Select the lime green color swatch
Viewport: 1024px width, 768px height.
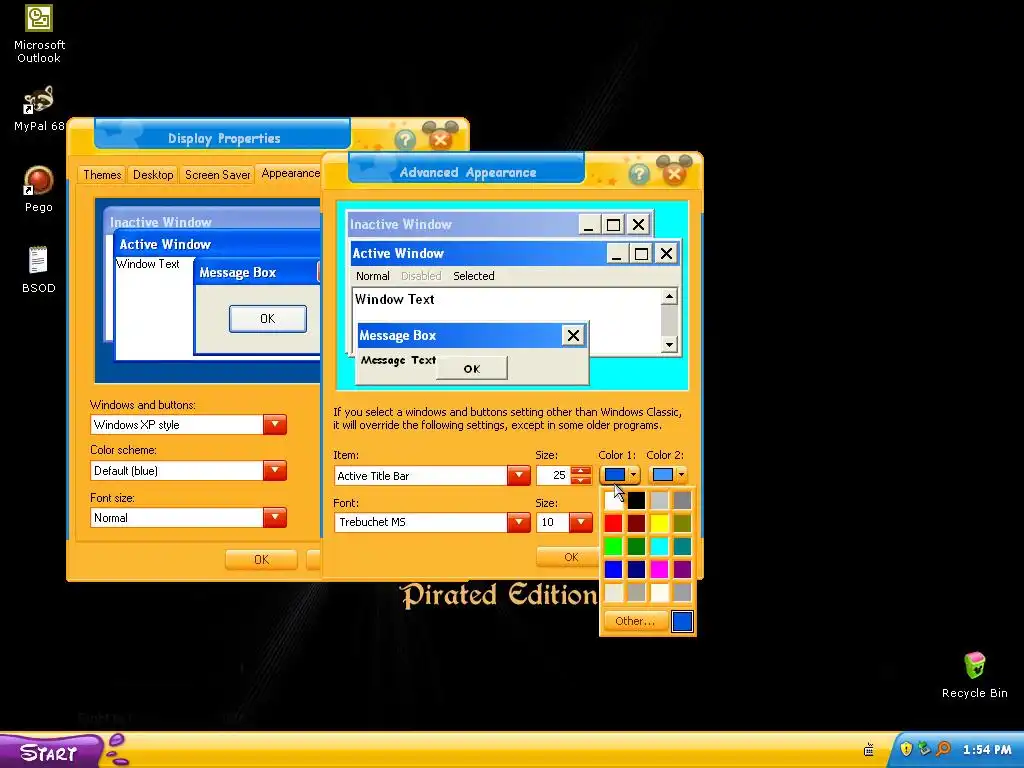coord(613,546)
